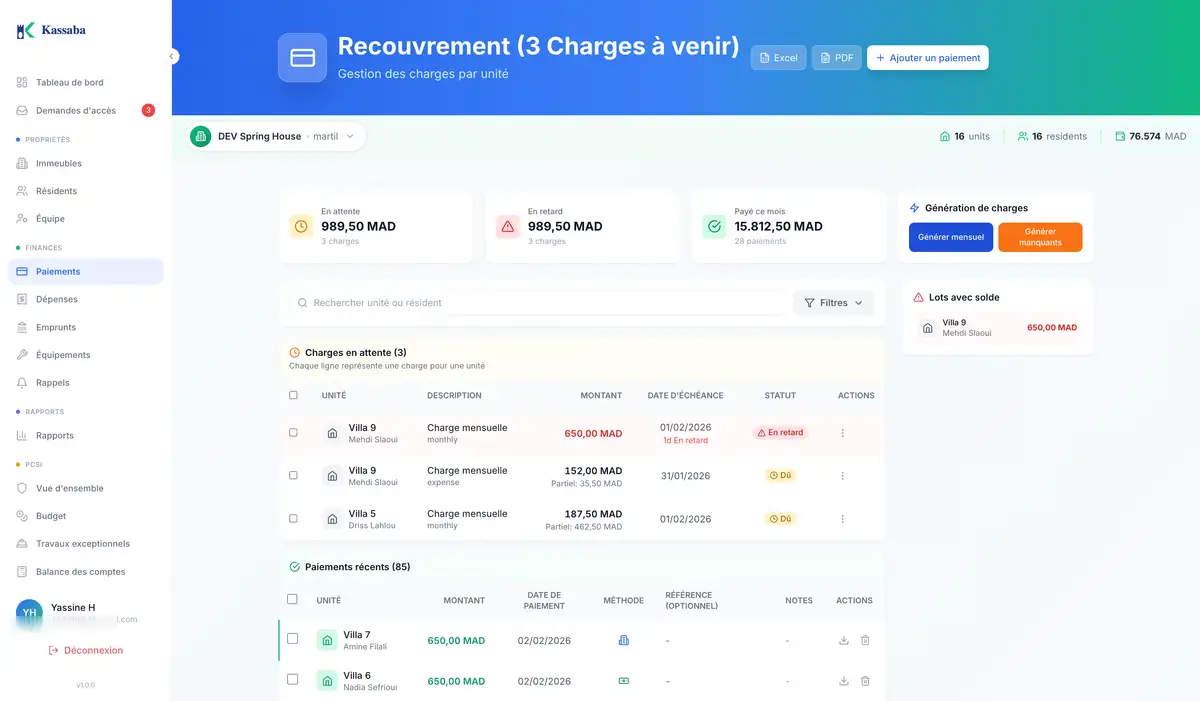Viewport: 1200px width, 701px height.
Task: Click the credit card icon in the header
Action: pos(302,58)
